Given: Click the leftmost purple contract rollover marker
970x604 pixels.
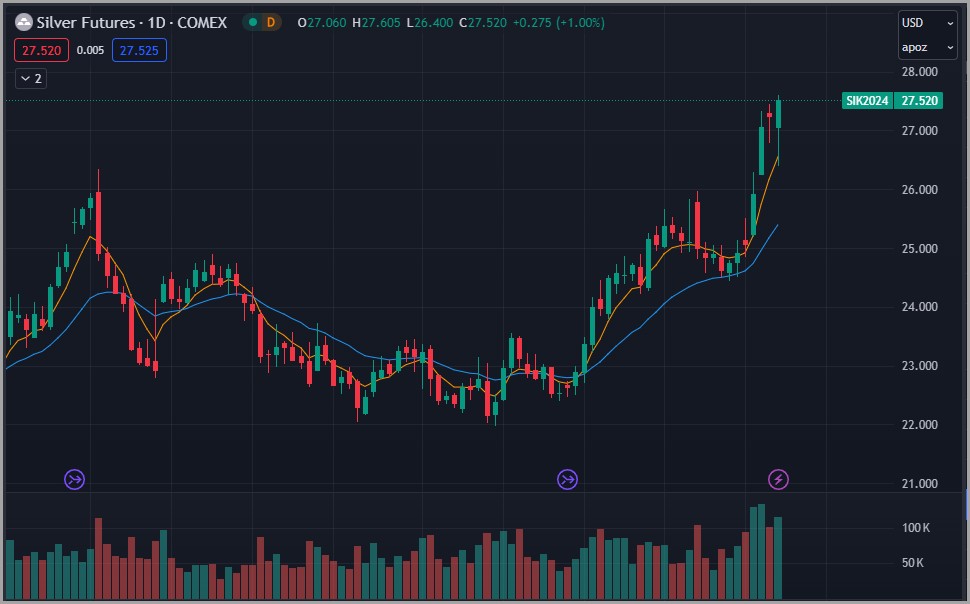Looking at the screenshot, I should [x=74, y=479].
